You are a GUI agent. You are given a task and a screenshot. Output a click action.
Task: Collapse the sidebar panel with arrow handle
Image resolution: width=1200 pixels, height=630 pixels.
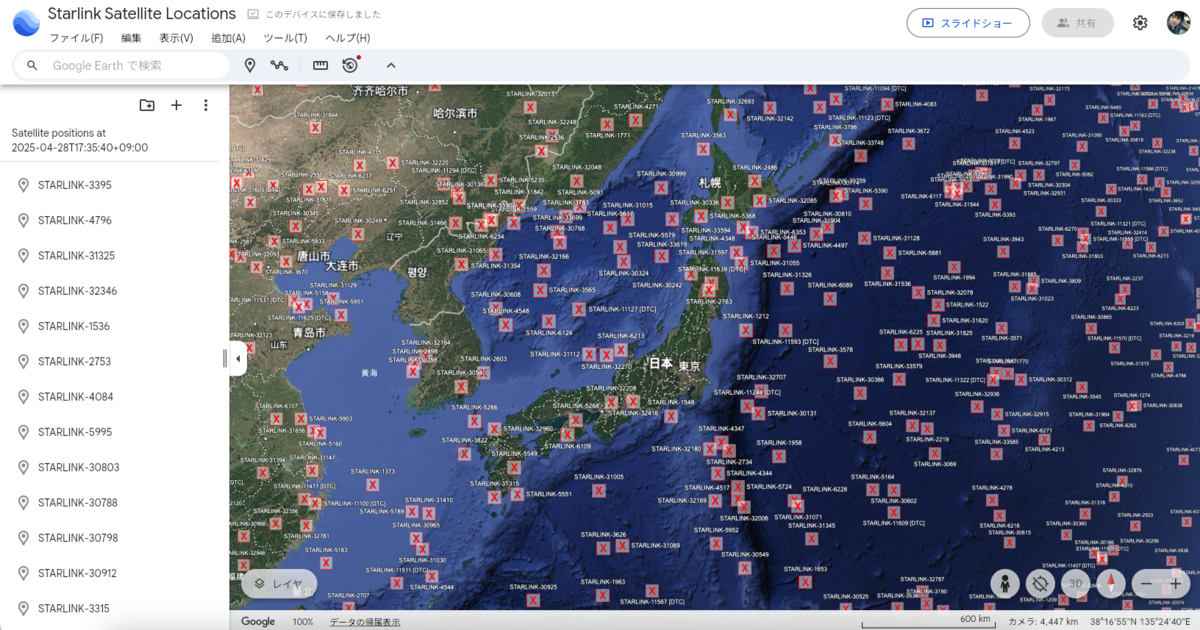(238, 359)
